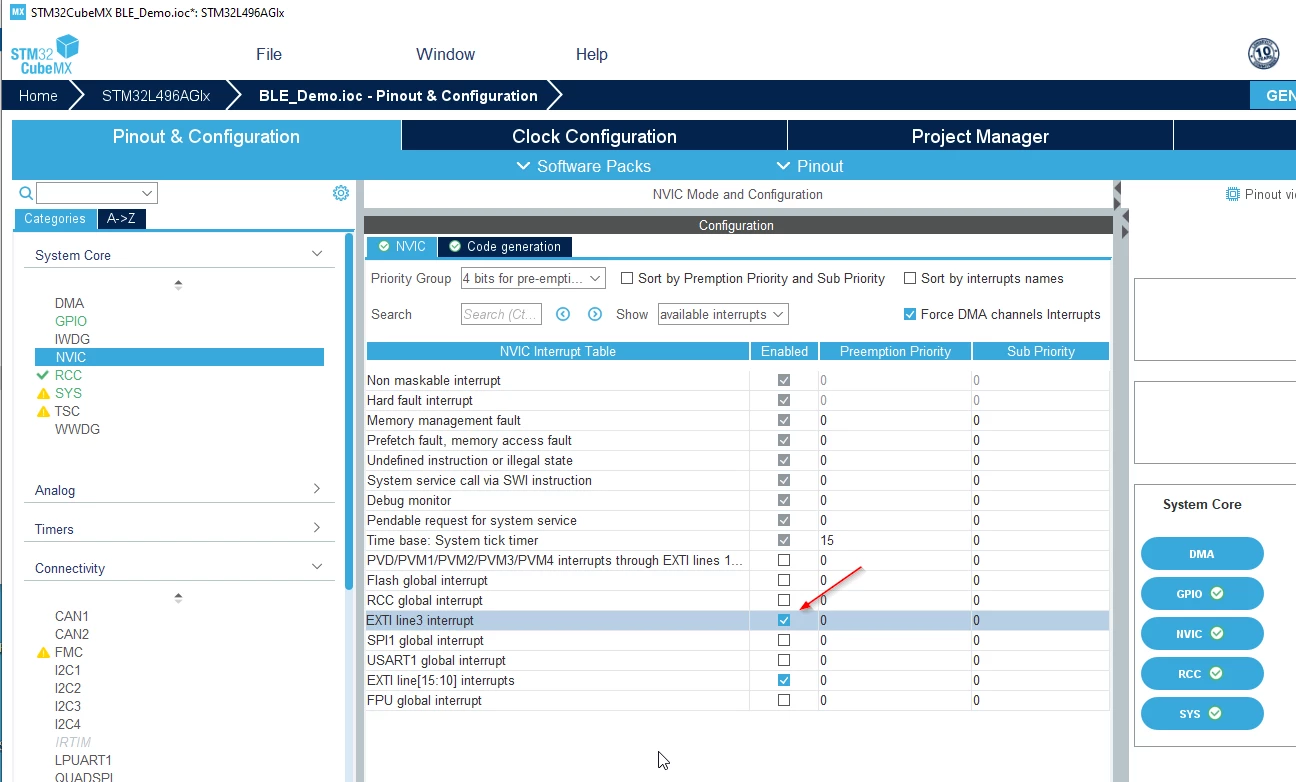The image size is (1296, 782).
Task: Open the Help menu
Action: [x=592, y=54]
